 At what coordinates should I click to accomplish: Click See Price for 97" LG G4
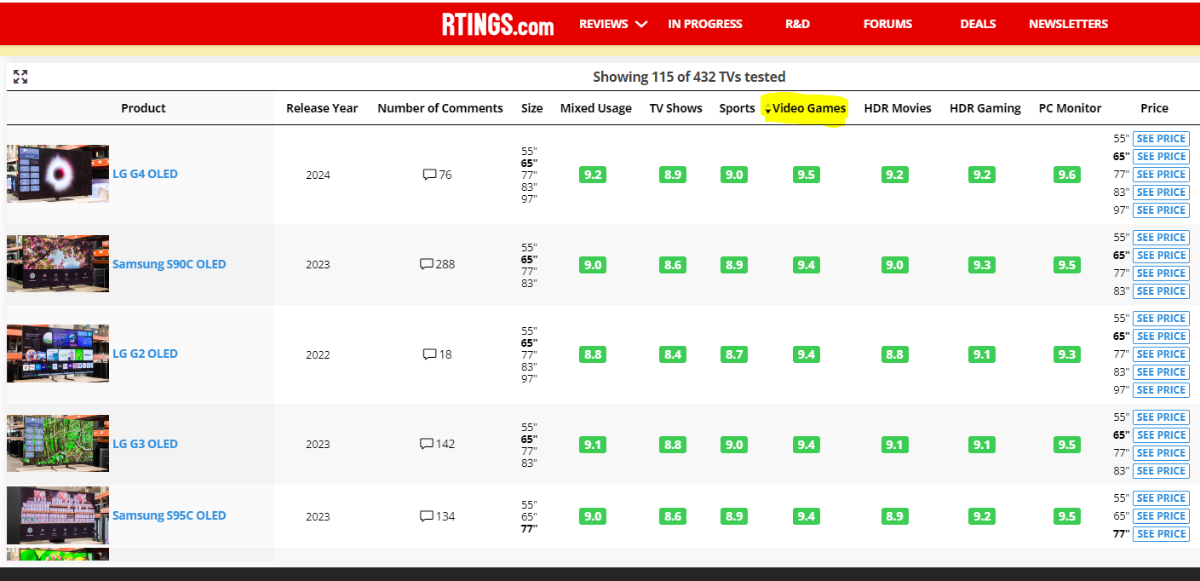(1160, 210)
